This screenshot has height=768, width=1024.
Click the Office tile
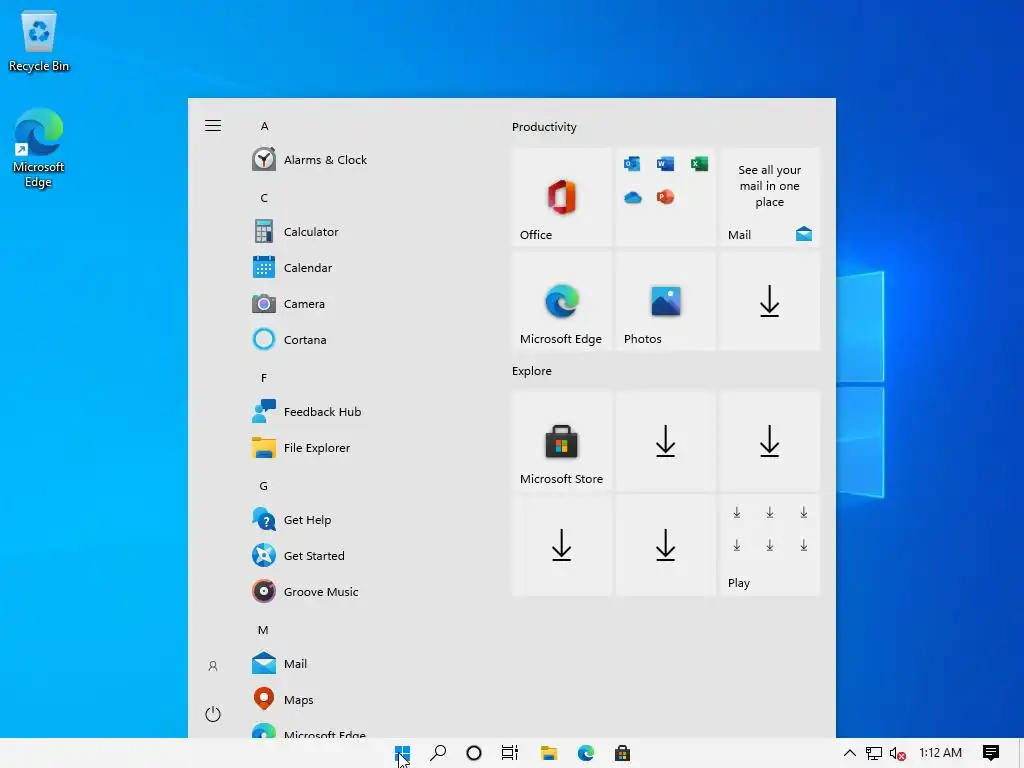tap(562, 197)
